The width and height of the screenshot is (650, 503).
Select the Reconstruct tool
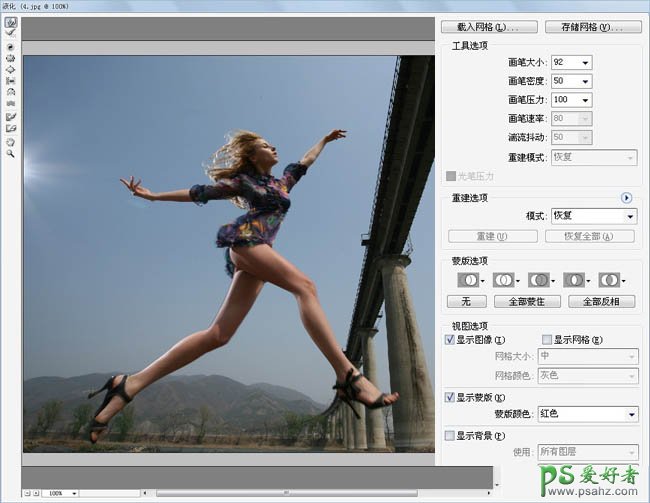click(x=10, y=33)
